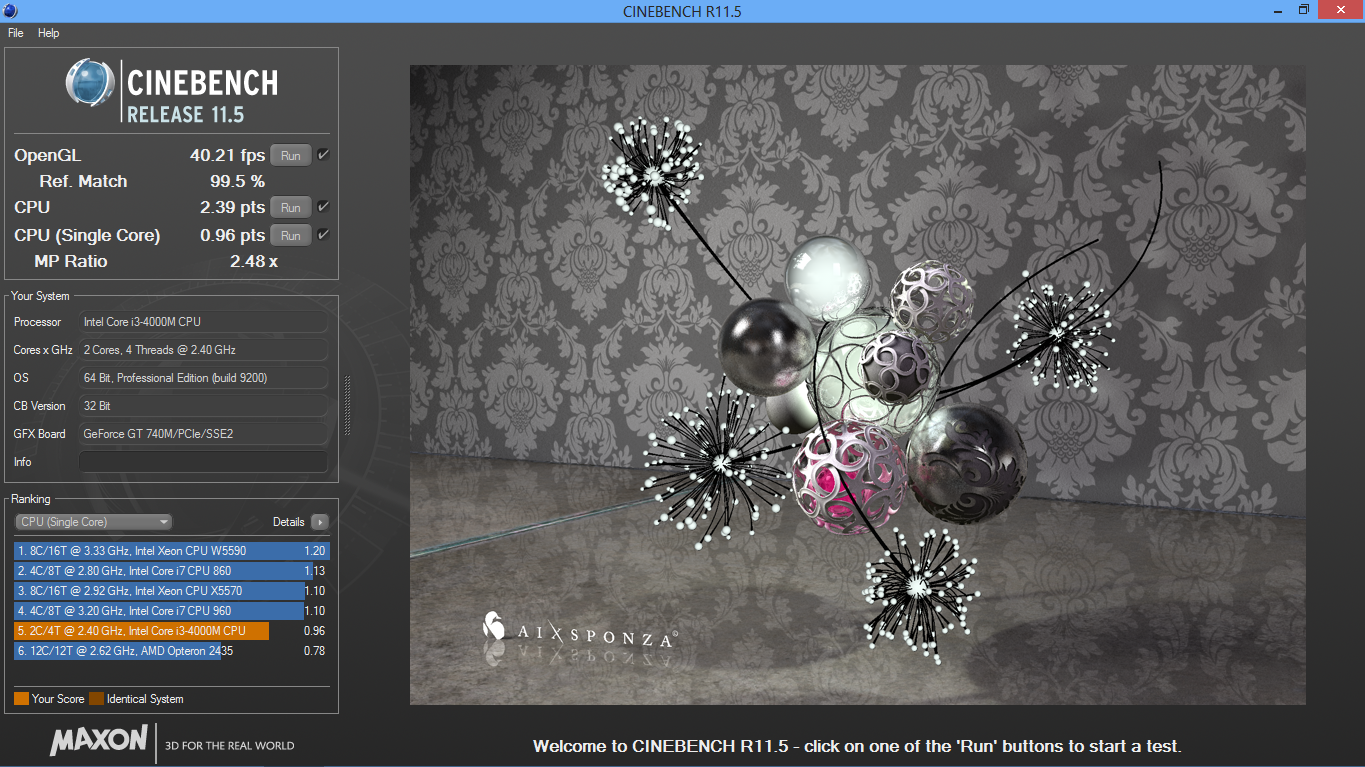Click the OpenGL score 40.21 fps
This screenshot has height=767, width=1365.
point(227,155)
